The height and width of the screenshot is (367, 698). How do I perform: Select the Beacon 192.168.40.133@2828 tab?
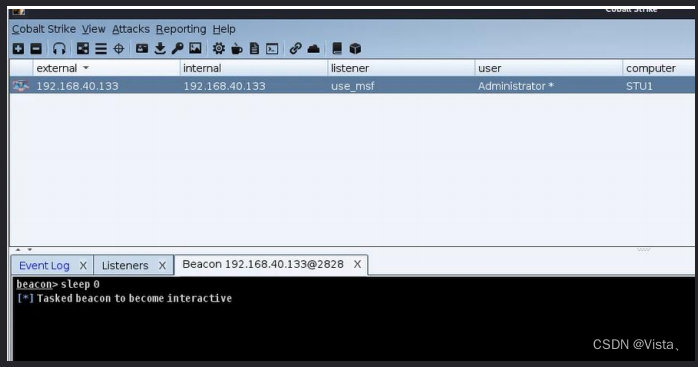[x=263, y=264]
